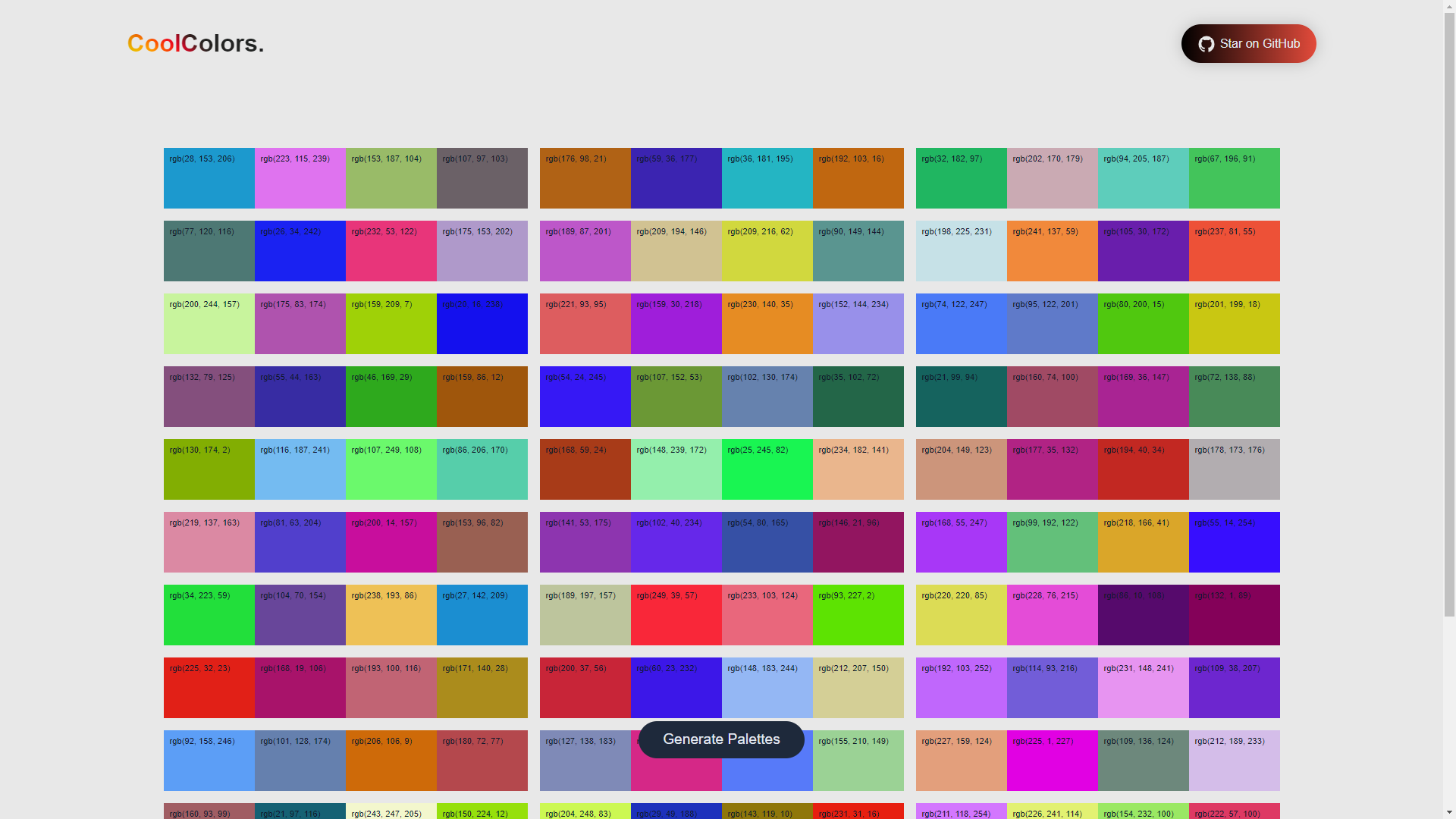Viewport: 1456px width, 819px height.
Task: Select the rgb(231, 31, 16) red swatch
Action: [858, 812]
